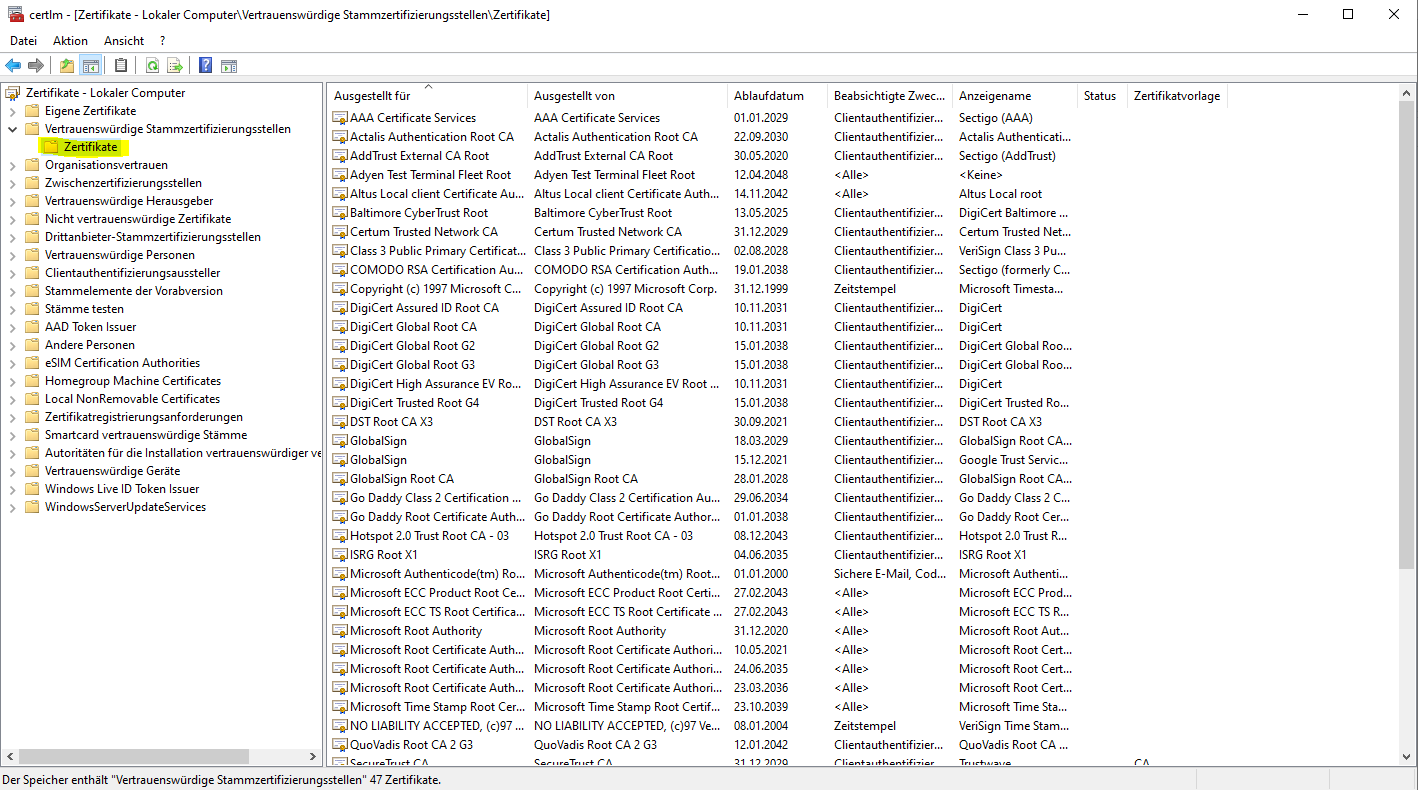Expand the Eigene Zertifikate tree node
This screenshot has width=1418, height=790.
pyautogui.click(x=12, y=111)
